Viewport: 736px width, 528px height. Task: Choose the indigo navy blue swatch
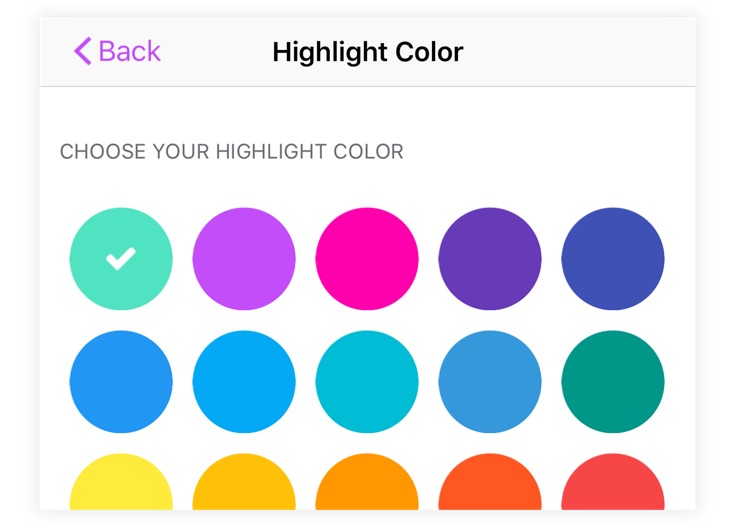(613, 259)
